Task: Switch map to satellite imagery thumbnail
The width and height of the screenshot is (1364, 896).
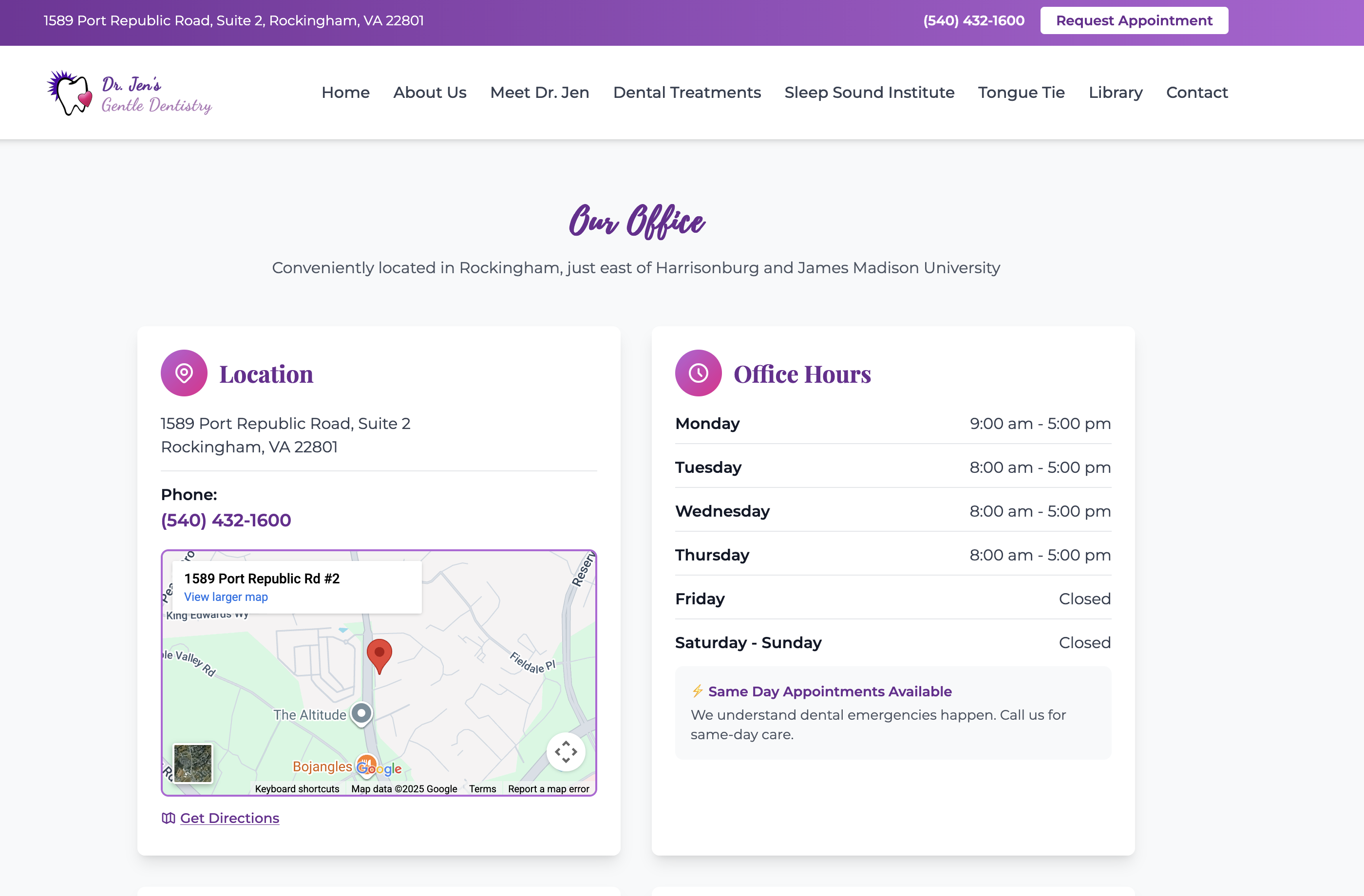Action: [192, 763]
